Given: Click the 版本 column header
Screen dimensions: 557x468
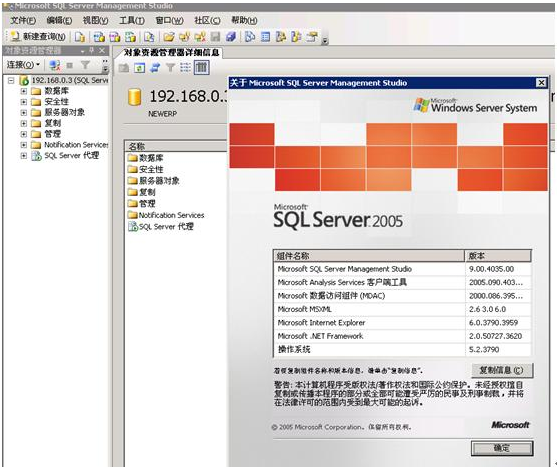Looking at the screenshot, I should (x=498, y=255).
